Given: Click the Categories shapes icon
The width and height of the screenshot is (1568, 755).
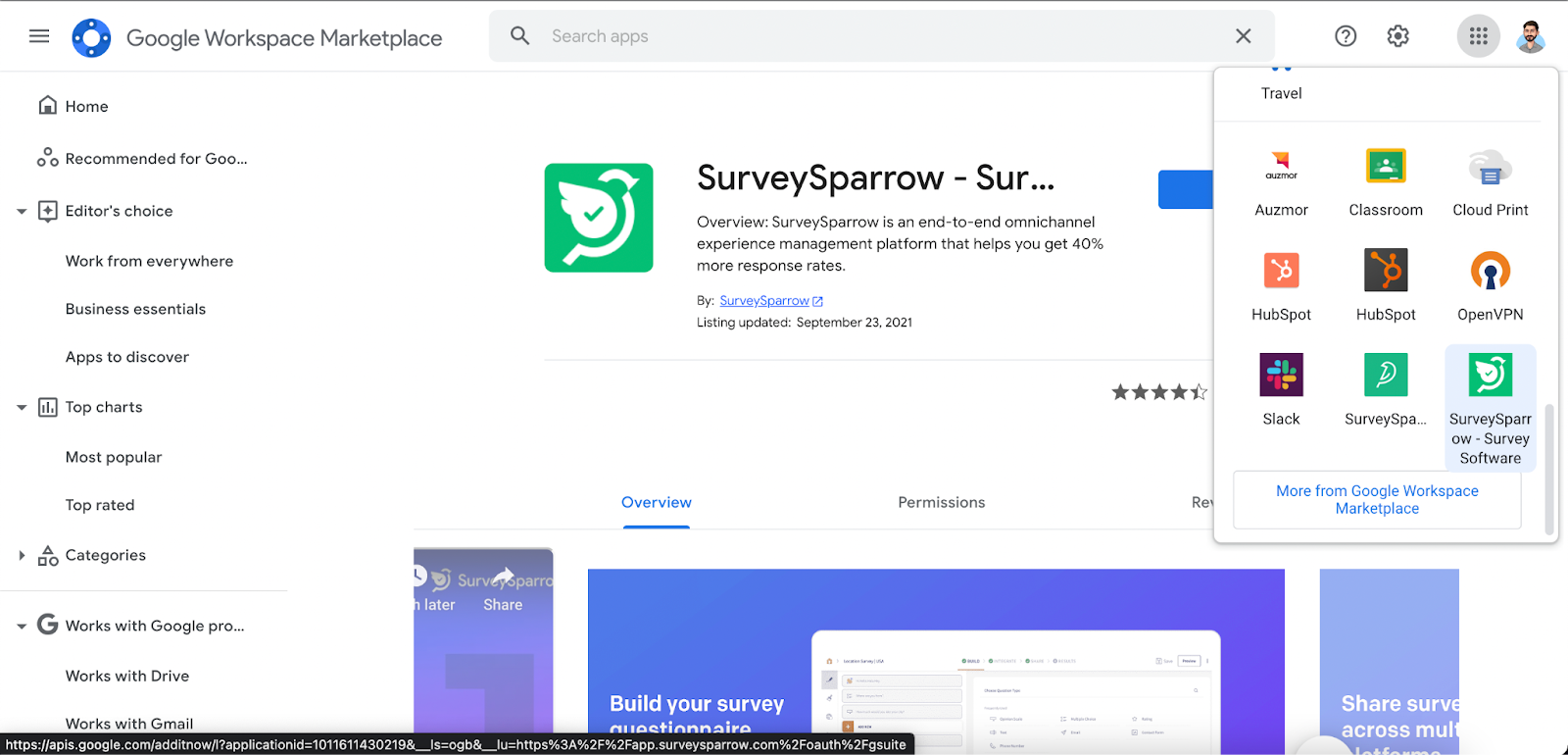Looking at the screenshot, I should (47, 555).
